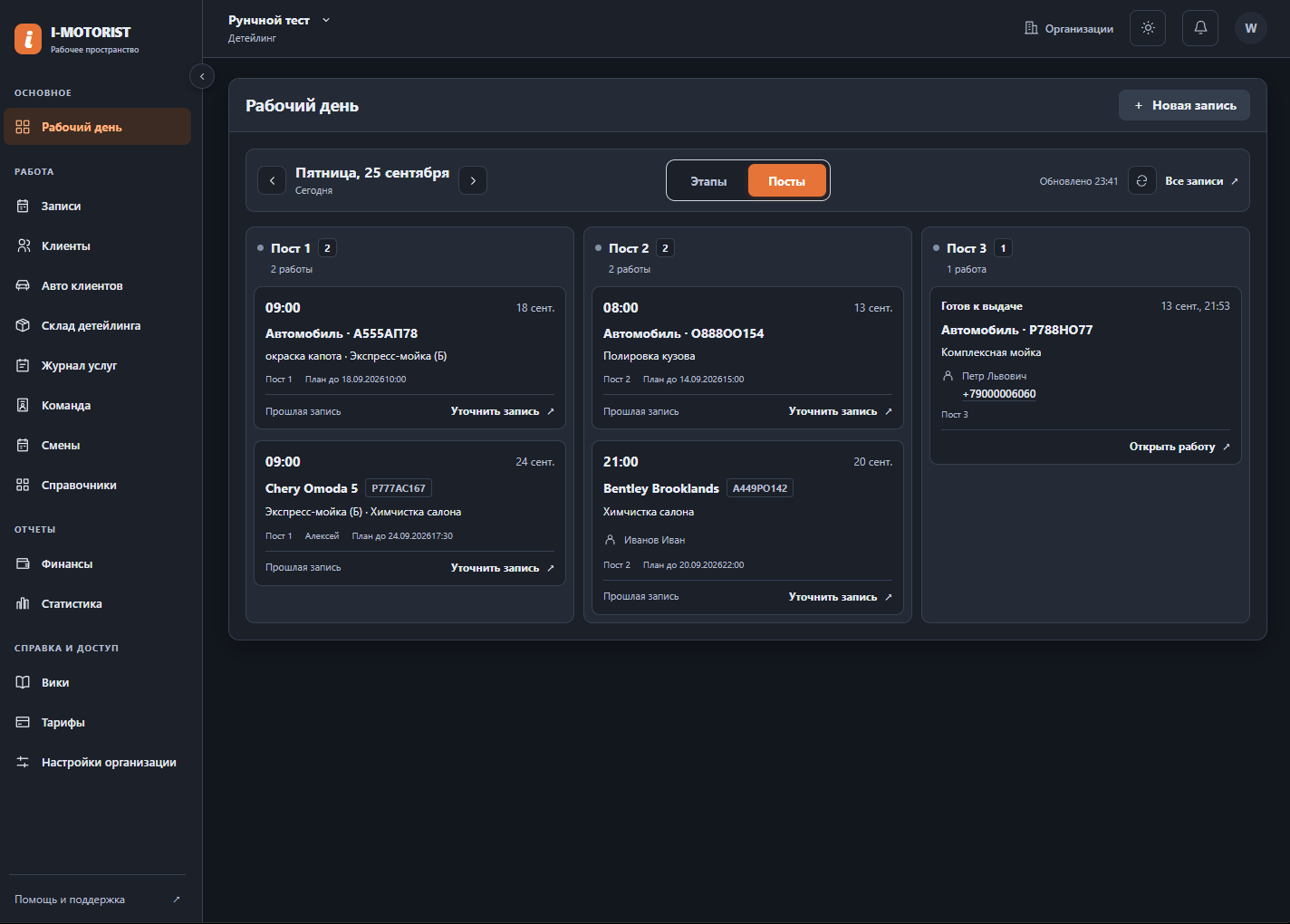Click the Петр Львович client name
Screen dimensions: 1290x924
(x=994, y=376)
